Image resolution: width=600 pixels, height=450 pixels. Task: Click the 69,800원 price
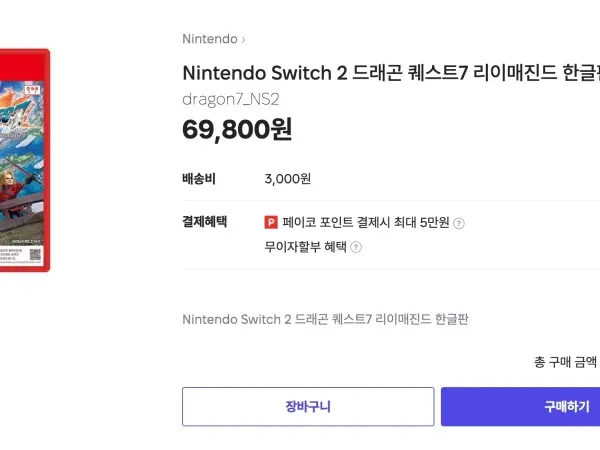[x=237, y=130]
